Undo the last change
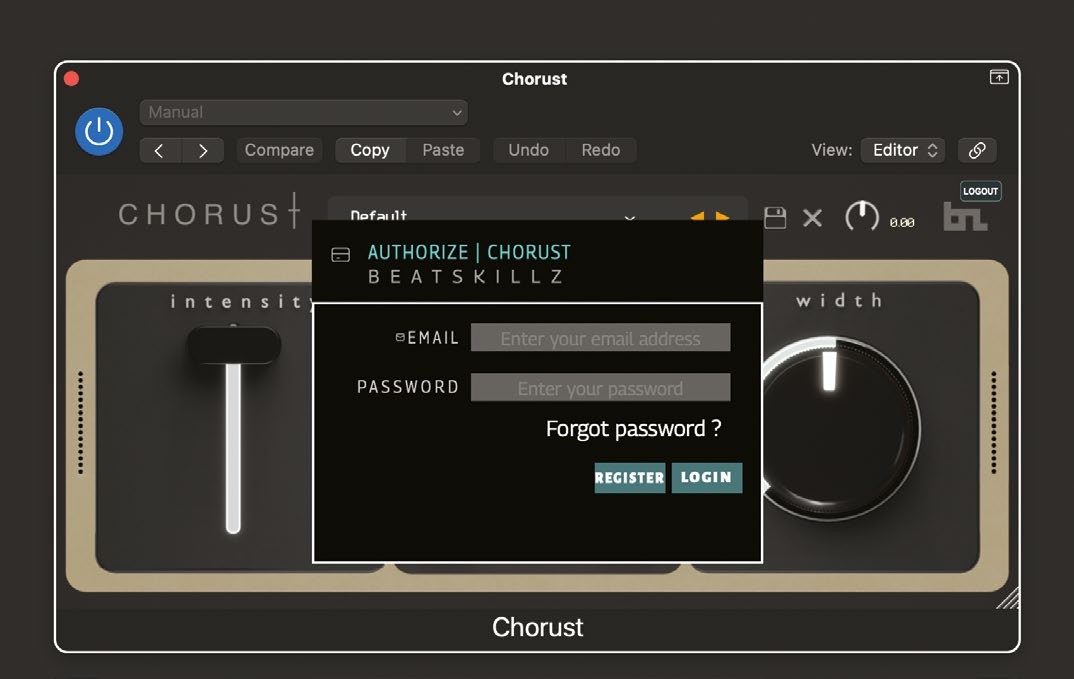Image resolution: width=1074 pixels, height=679 pixels. coord(529,150)
